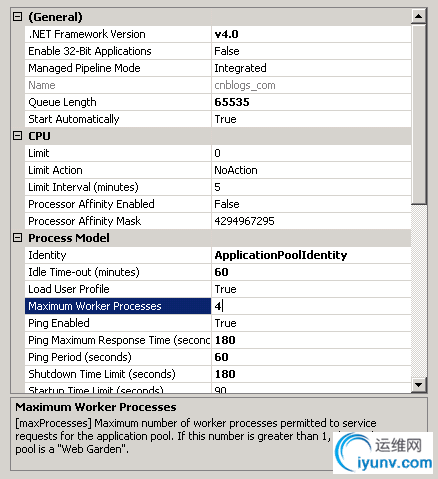Click the CPU Limit value 0
The height and width of the screenshot is (479, 438).
311,153
